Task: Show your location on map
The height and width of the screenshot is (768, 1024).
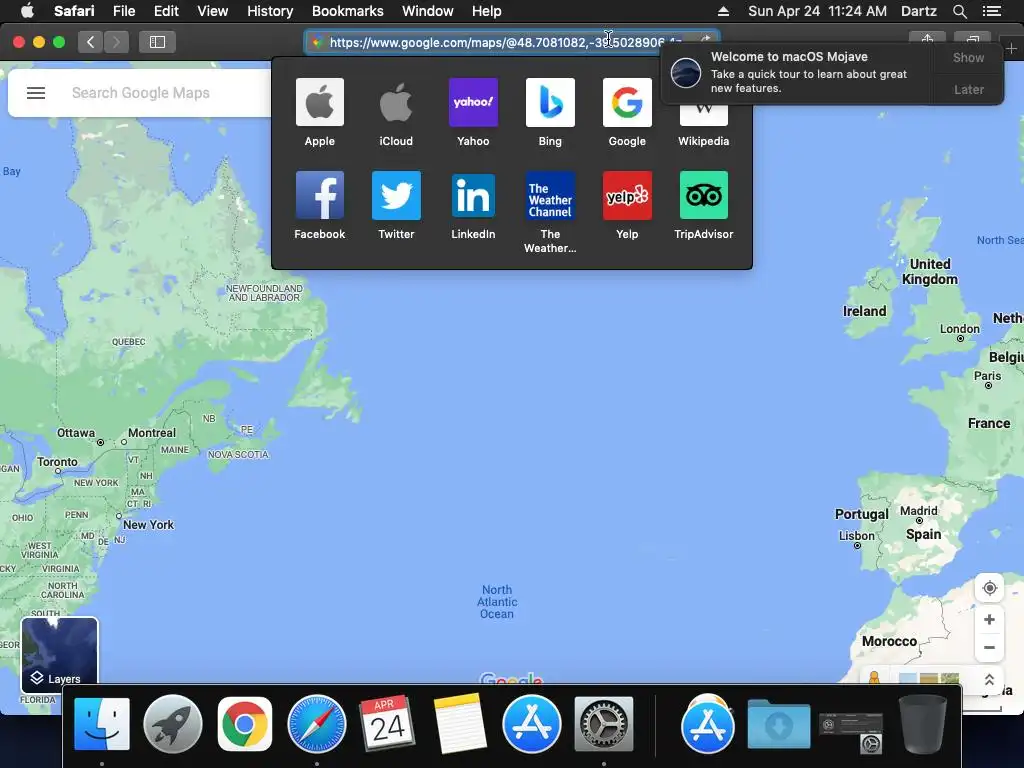Action: point(989,588)
